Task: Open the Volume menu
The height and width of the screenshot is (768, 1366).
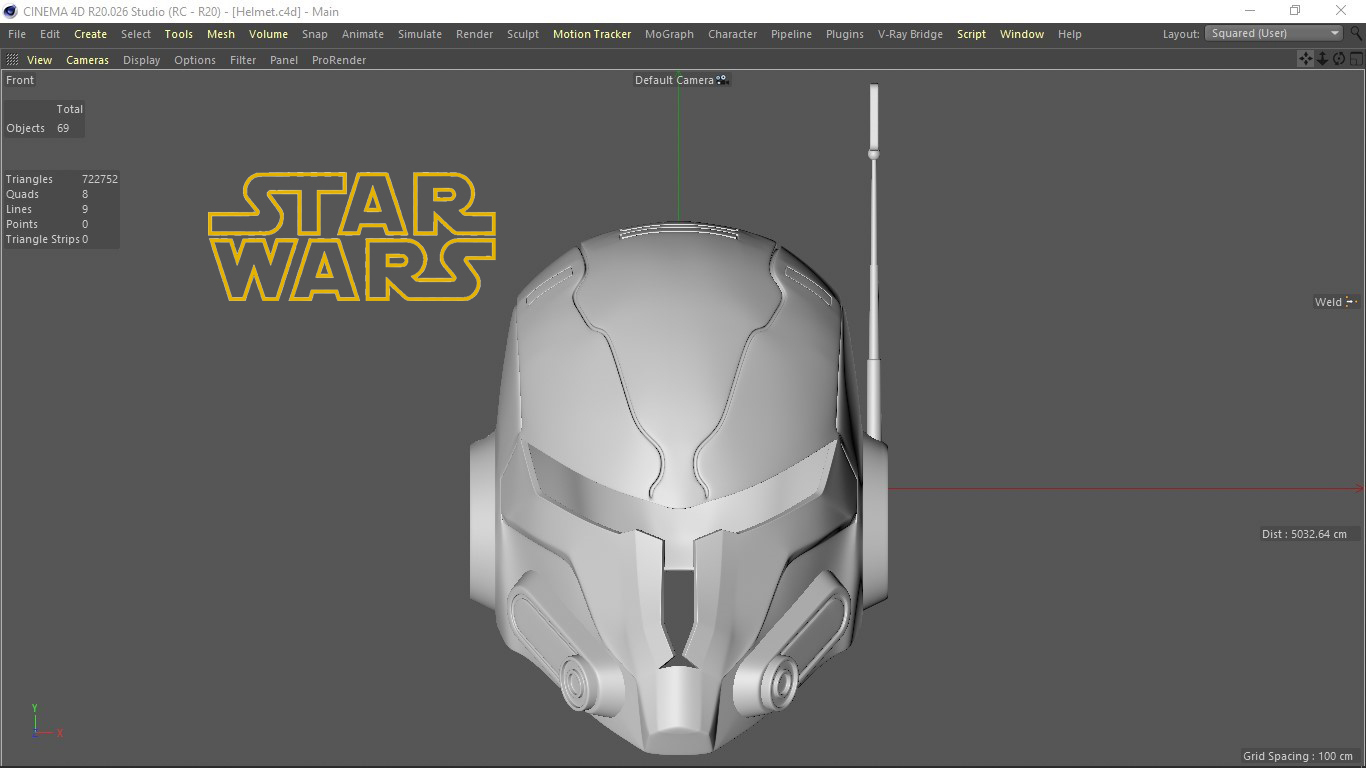Action: point(268,34)
